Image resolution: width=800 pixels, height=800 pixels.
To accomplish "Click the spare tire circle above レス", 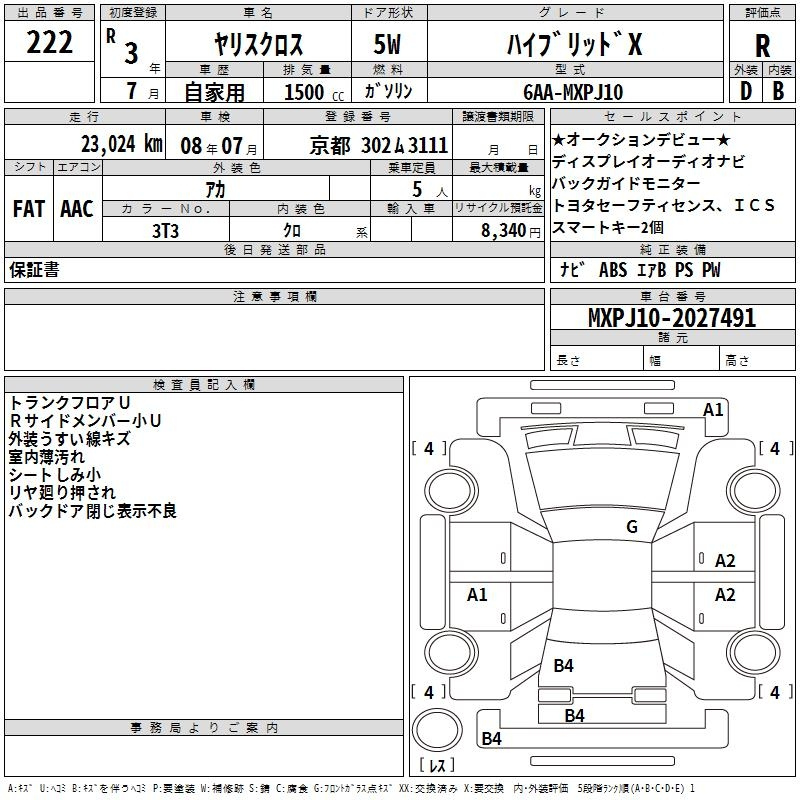I will (437, 730).
